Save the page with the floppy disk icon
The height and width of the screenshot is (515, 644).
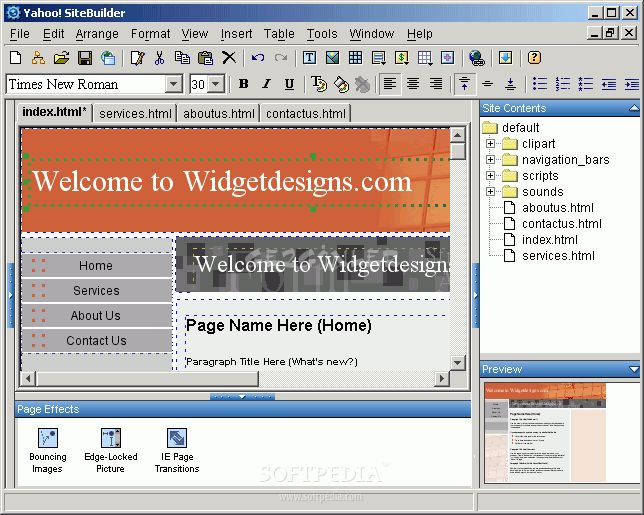click(x=85, y=58)
